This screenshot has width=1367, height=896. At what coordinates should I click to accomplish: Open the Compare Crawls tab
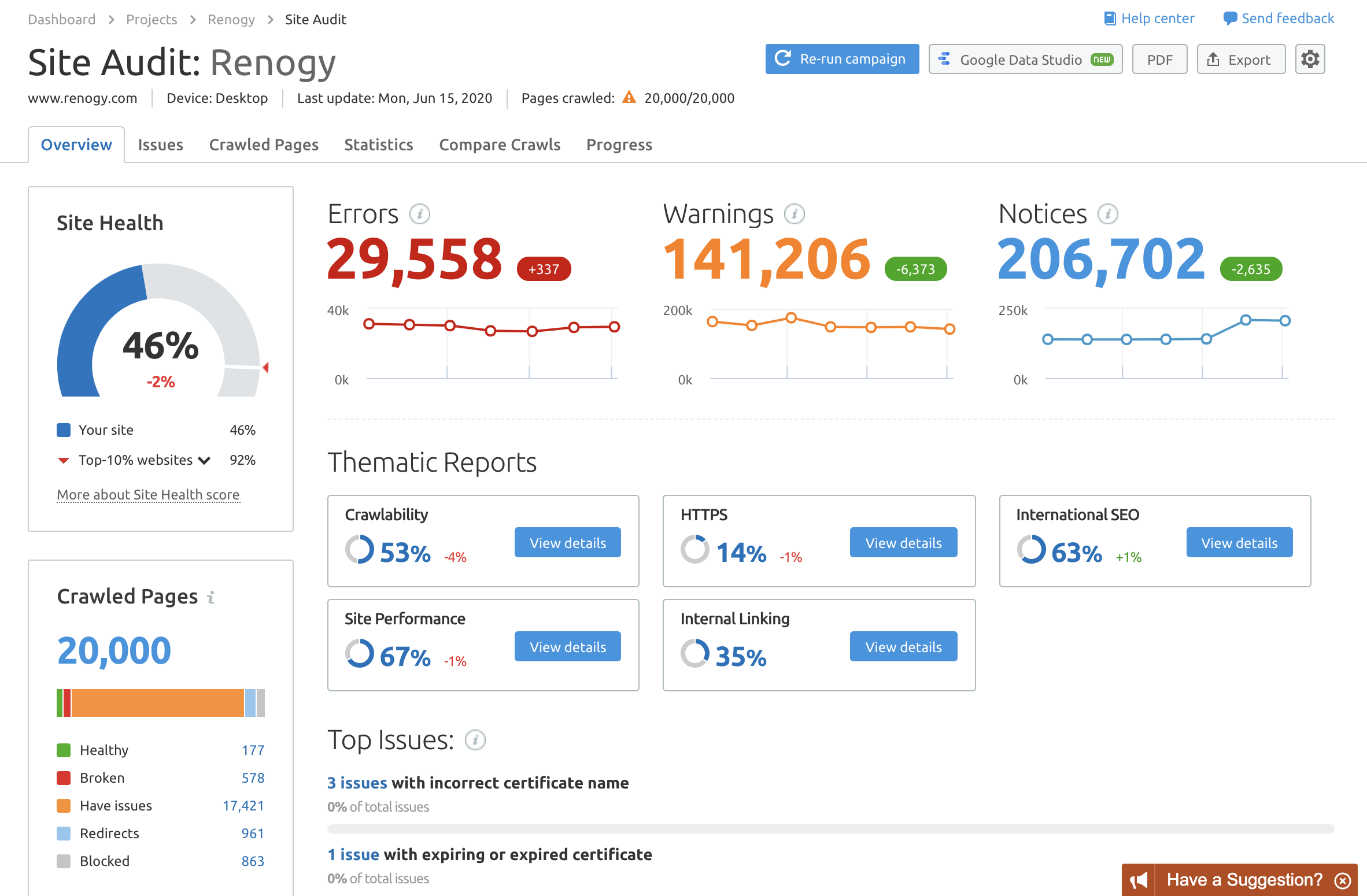[500, 145]
